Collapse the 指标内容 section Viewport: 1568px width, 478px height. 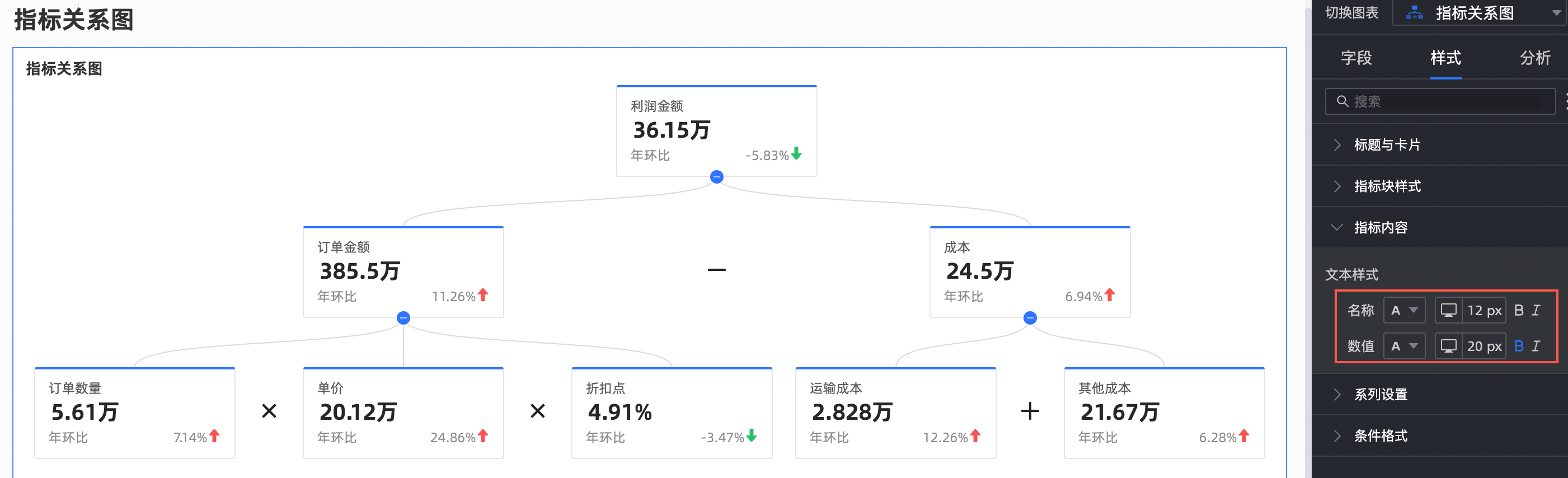click(1380, 228)
